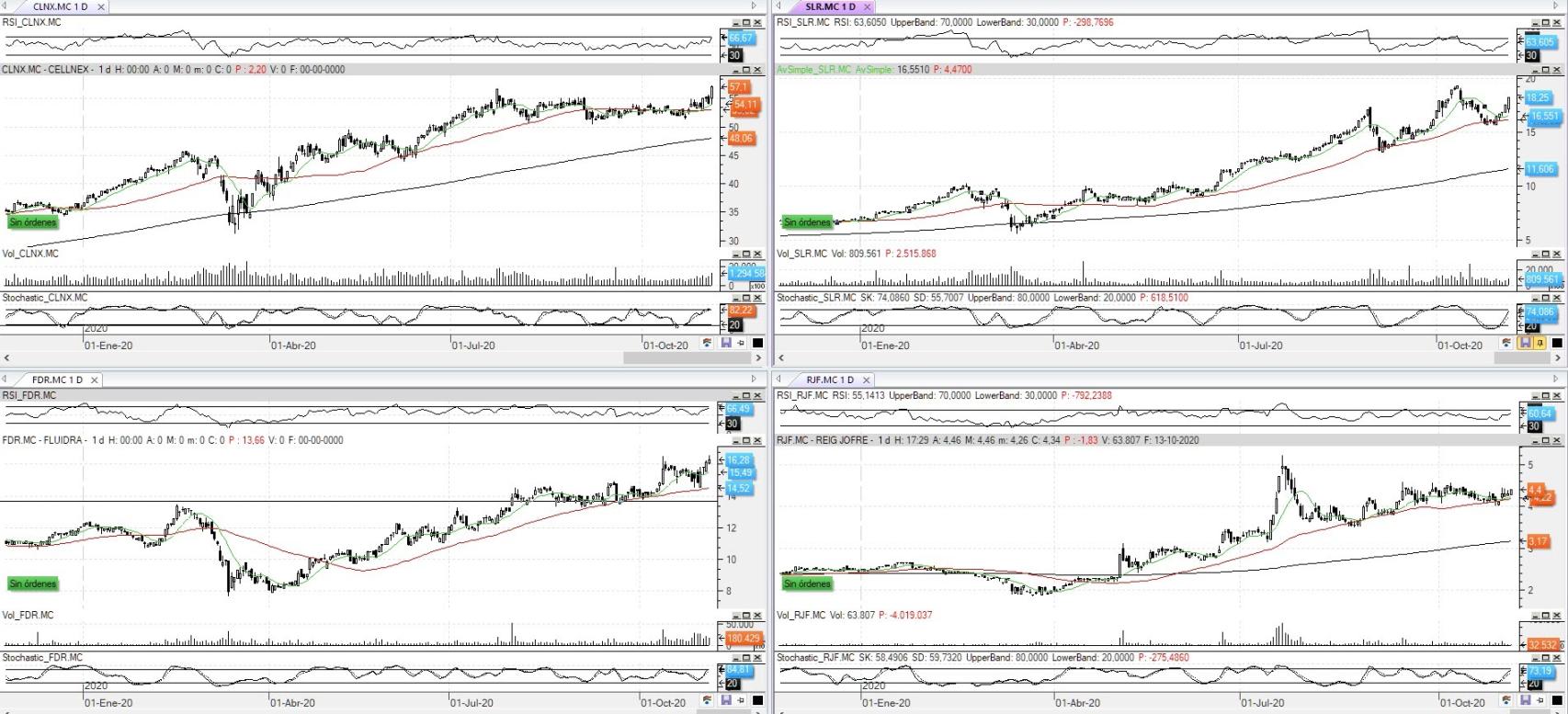The height and width of the screenshot is (714, 1568).
Task: Maximize the Vol_RJF.MC sub-panel
Action: coord(1546,616)
